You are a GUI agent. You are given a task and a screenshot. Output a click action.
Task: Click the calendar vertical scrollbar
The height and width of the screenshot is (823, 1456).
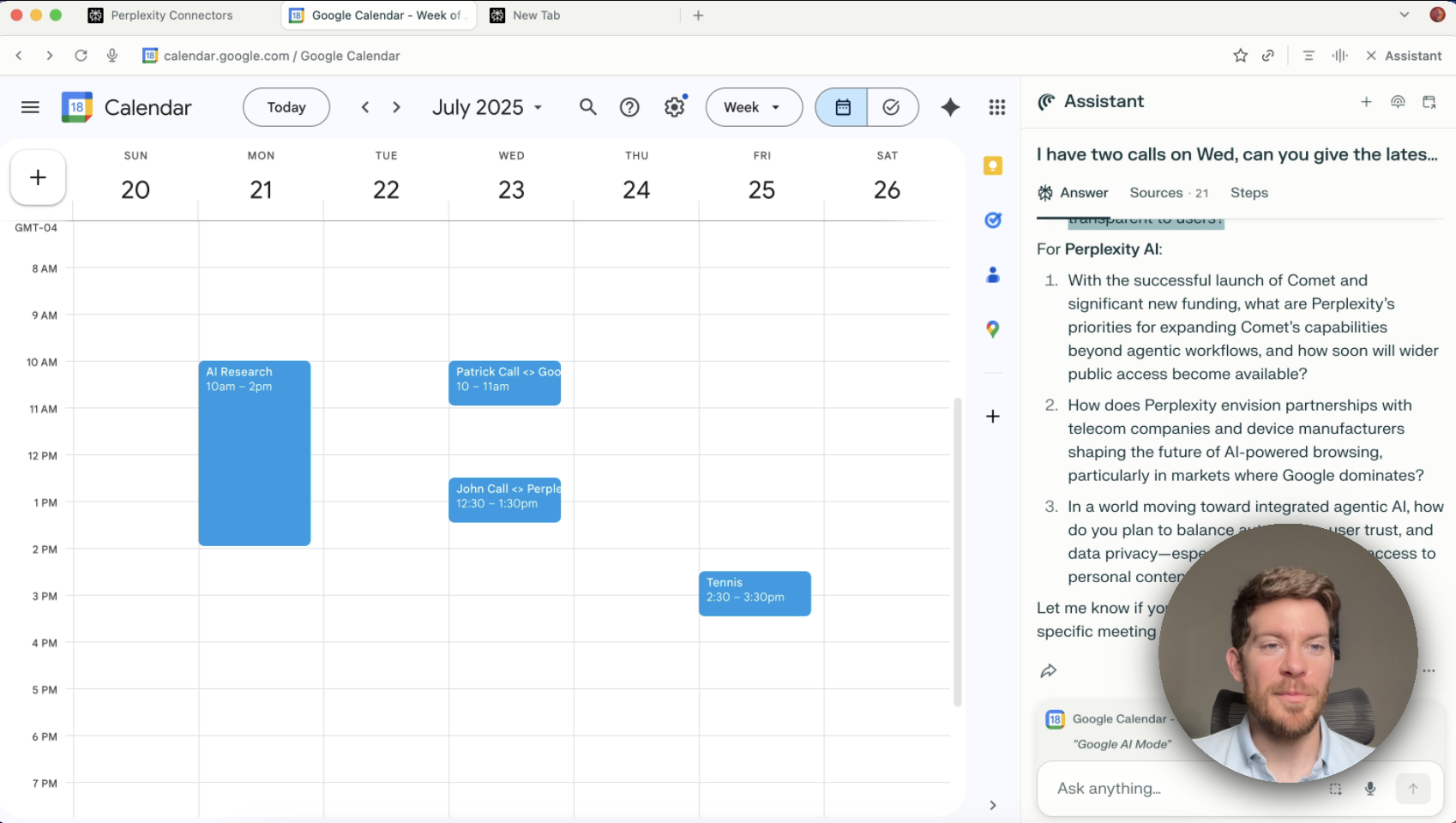coord(958,552)
